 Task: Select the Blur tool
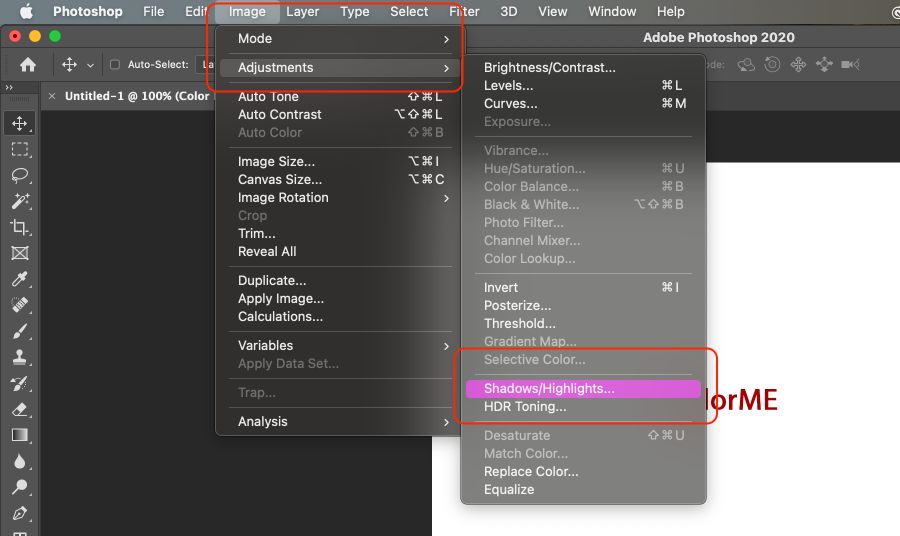[x=20, y=461]
